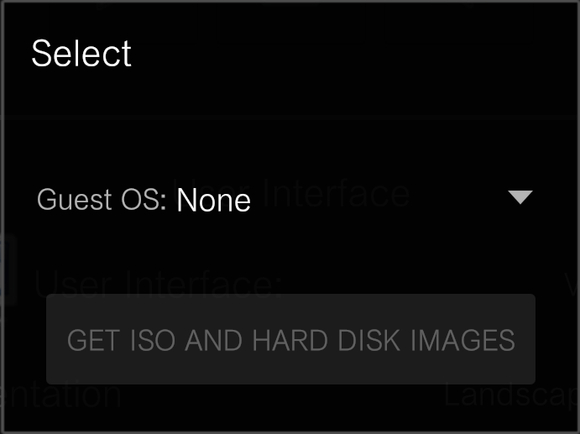Click the Guest OS row to change it
This screenshot has height=434, width=580.
click(x=285, y=199)
